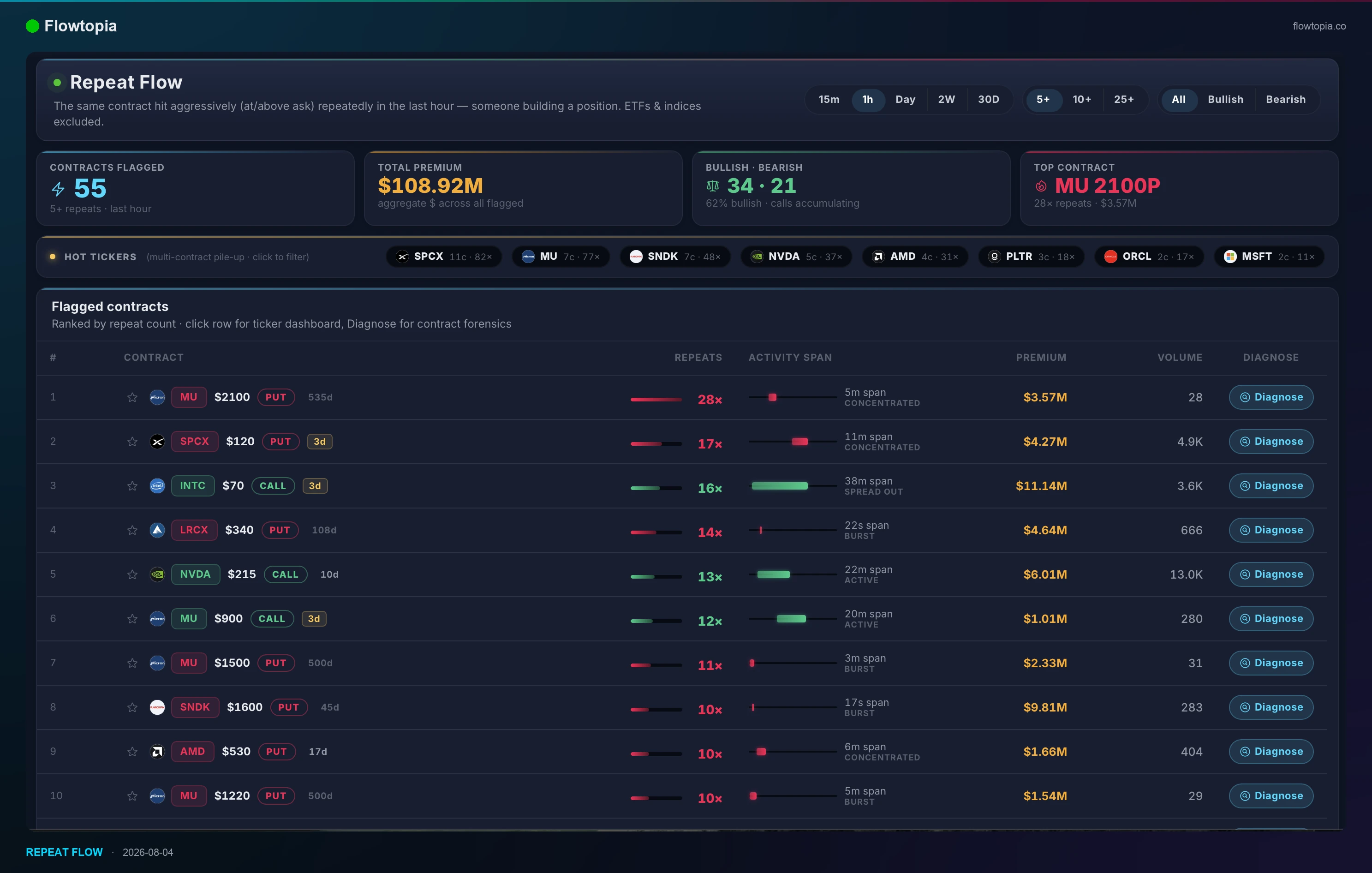Filter by the SPCX hot ticker chip
Viewport: 1372px width, 873px height.
(x=444, y=257)
